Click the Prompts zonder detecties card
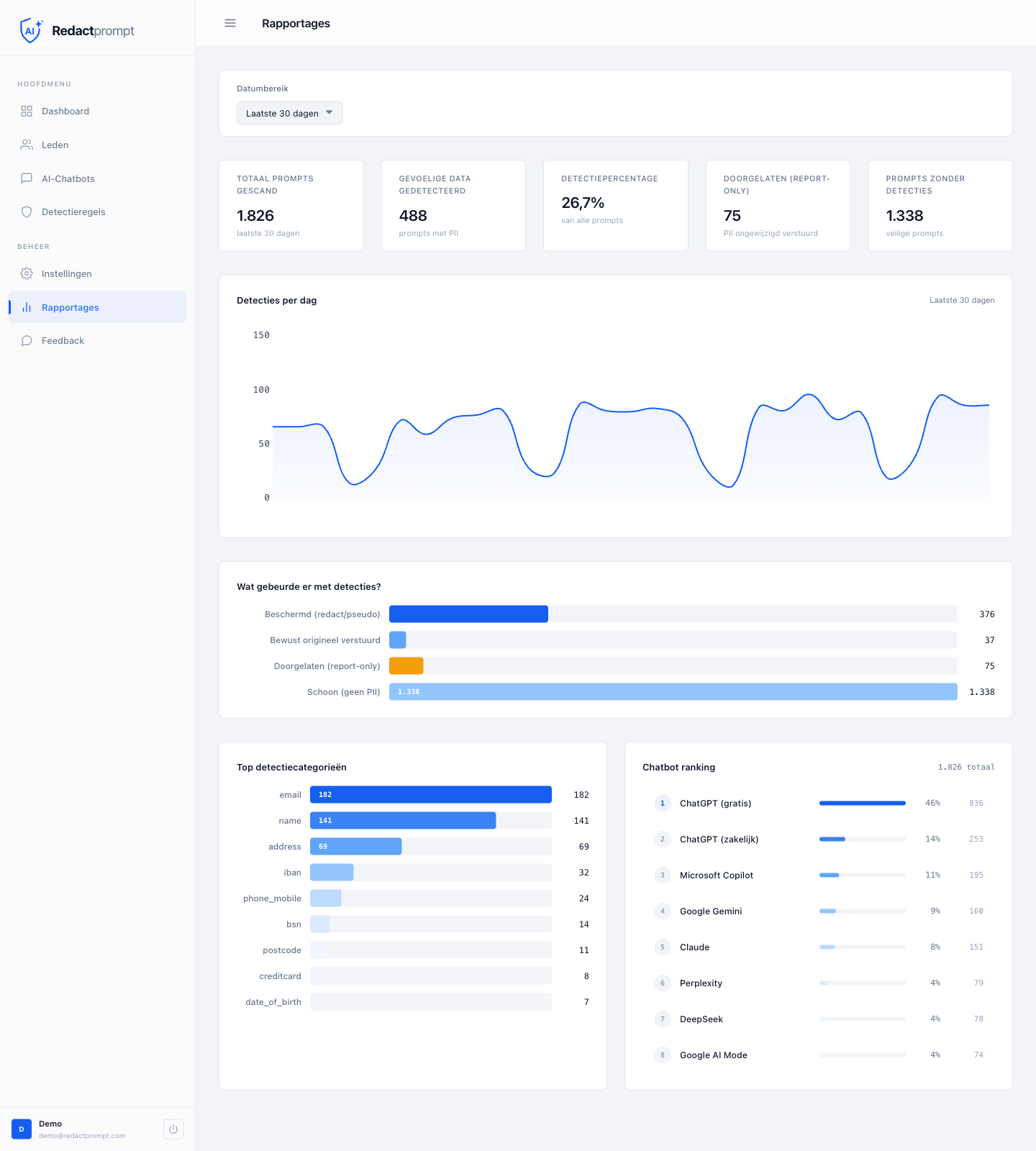Screen dimensions: 1036x1151 click(x=940, y=206)
